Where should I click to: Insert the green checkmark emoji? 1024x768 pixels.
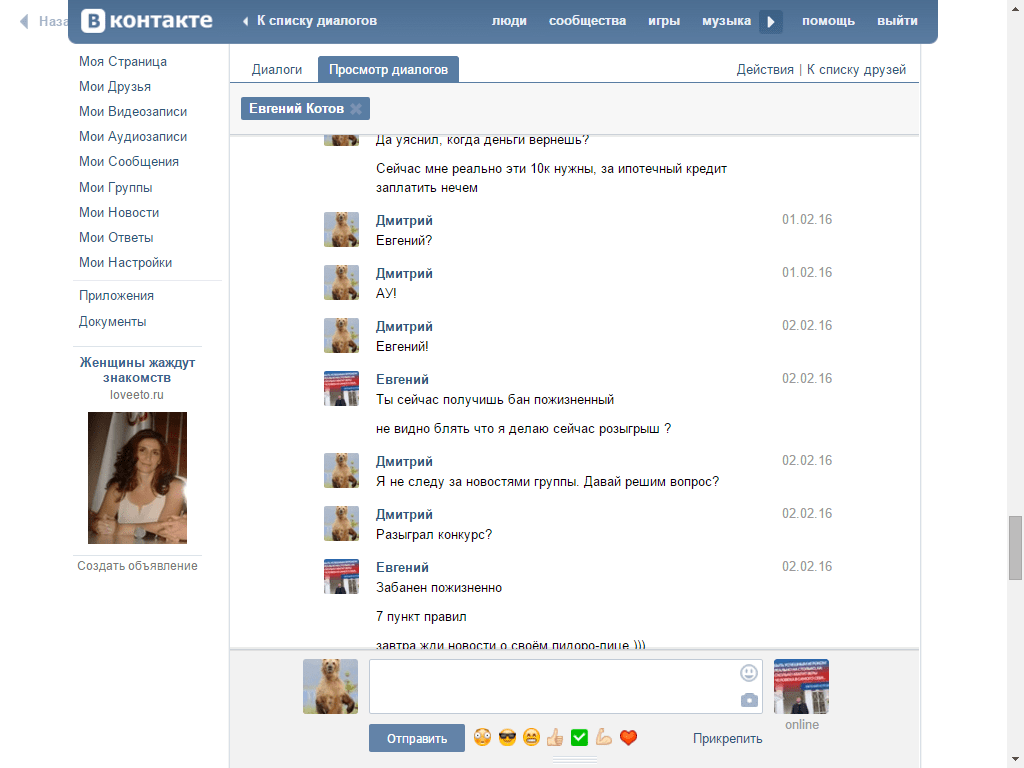coord(579,738)
